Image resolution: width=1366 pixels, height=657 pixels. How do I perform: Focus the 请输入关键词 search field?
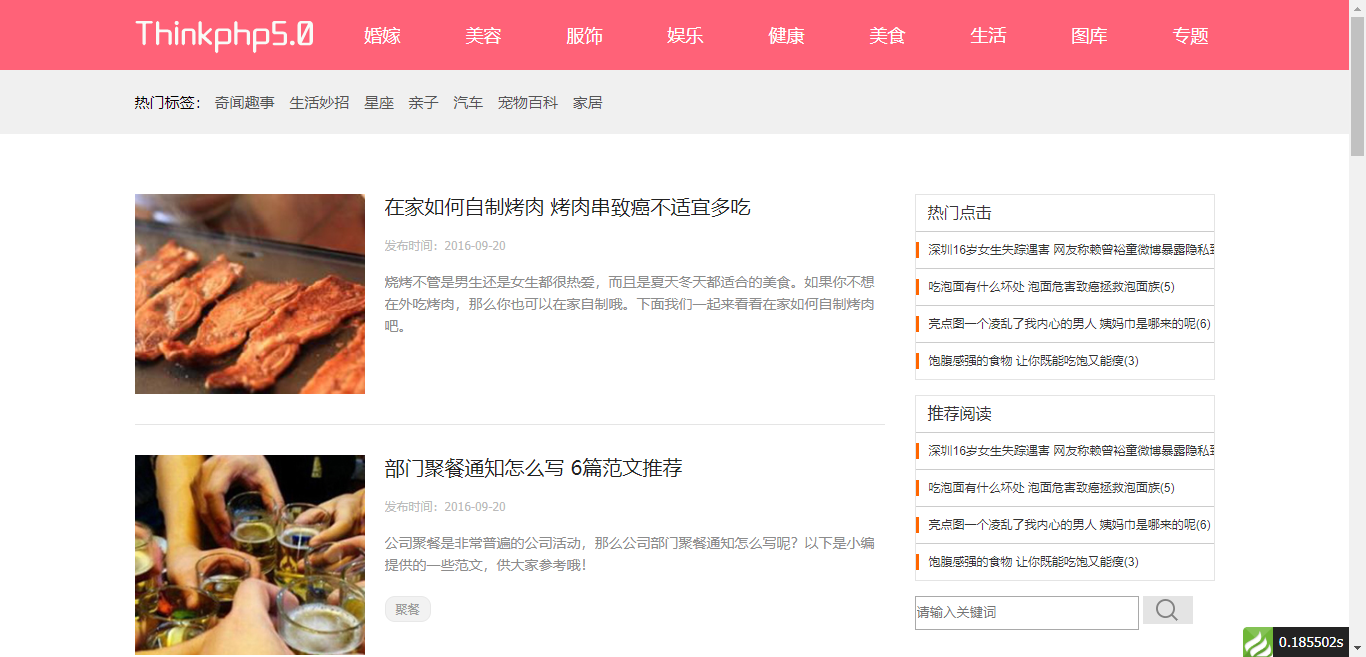click(1026, 612)
